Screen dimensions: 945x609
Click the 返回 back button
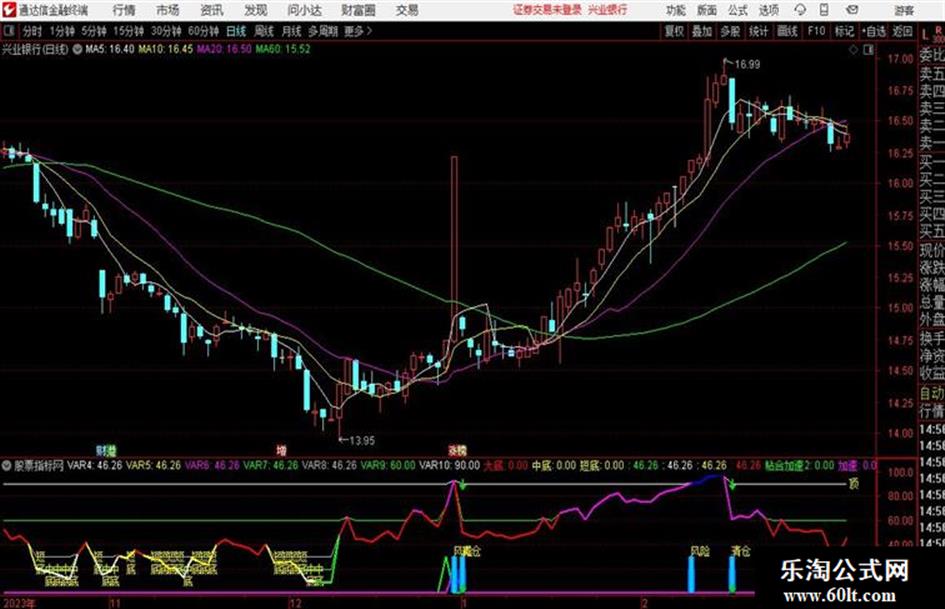[x=902, y=31]
